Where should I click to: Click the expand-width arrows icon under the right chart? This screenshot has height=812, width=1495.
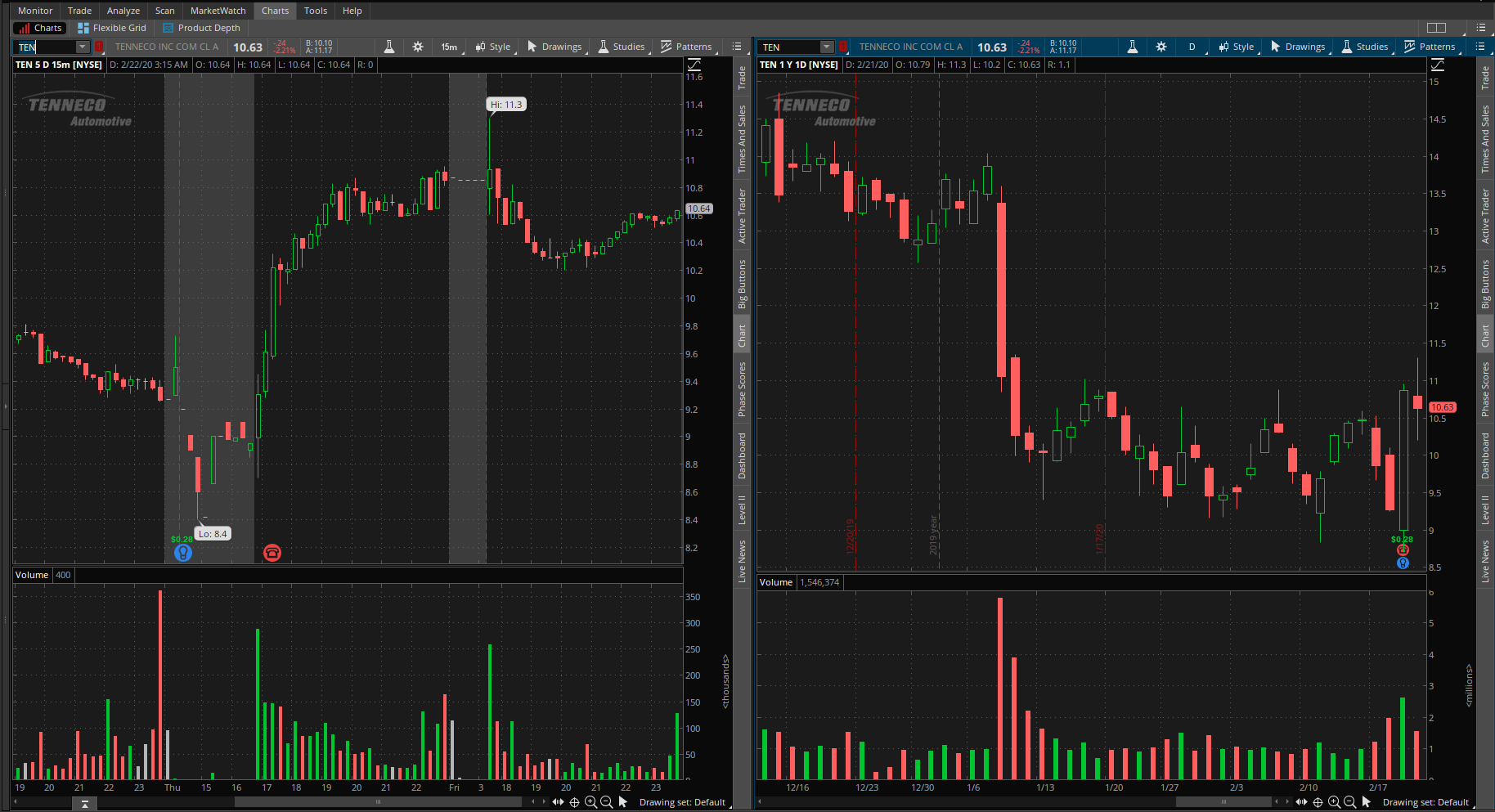(x=1301, y=802)
